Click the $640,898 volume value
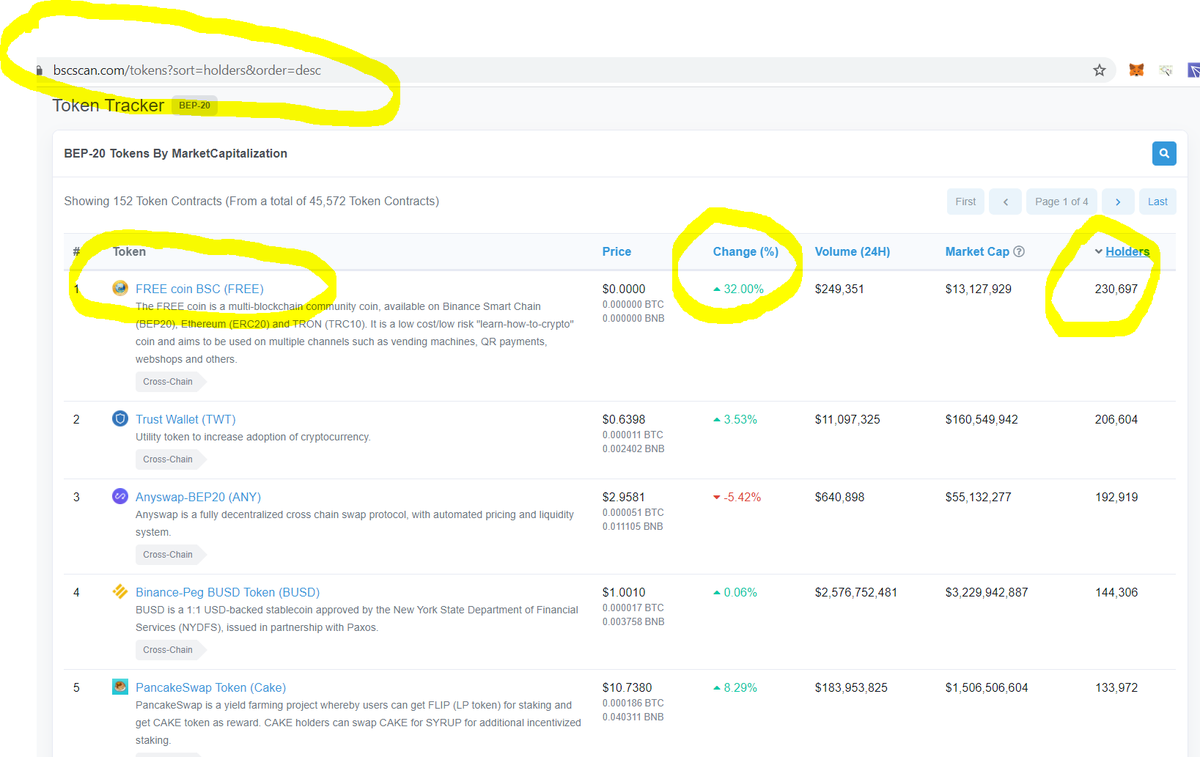 click(x=840, y=497)
